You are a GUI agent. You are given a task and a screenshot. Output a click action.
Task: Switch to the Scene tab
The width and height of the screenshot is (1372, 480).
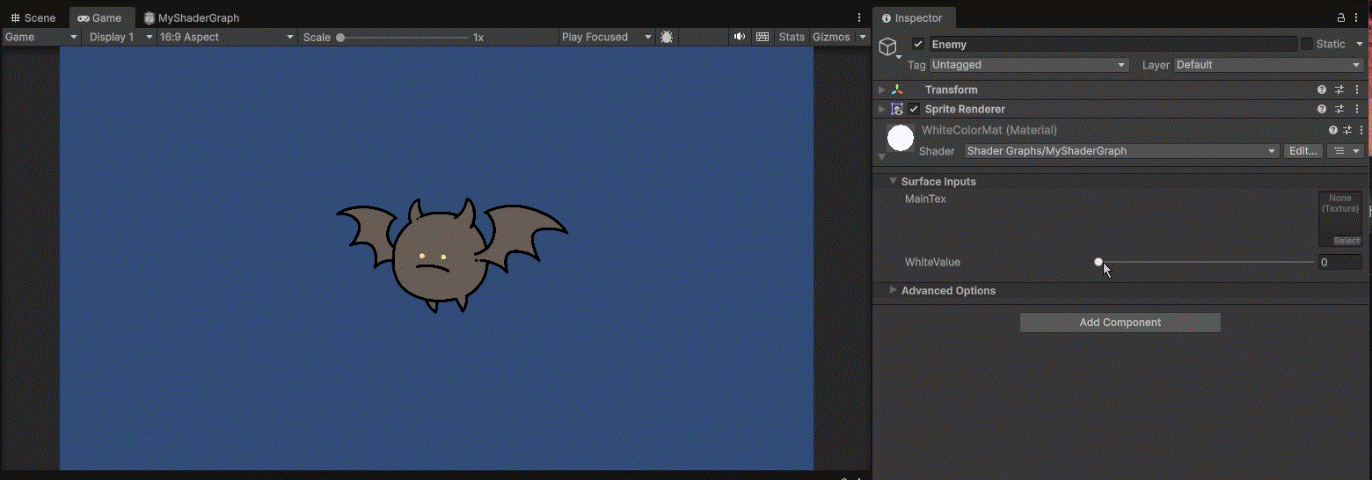coord(33,18)
